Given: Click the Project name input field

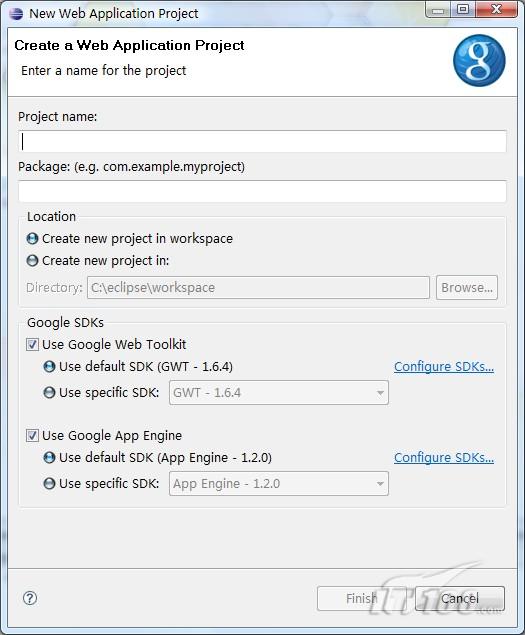Looking at the screenshot, I should 262,141.
